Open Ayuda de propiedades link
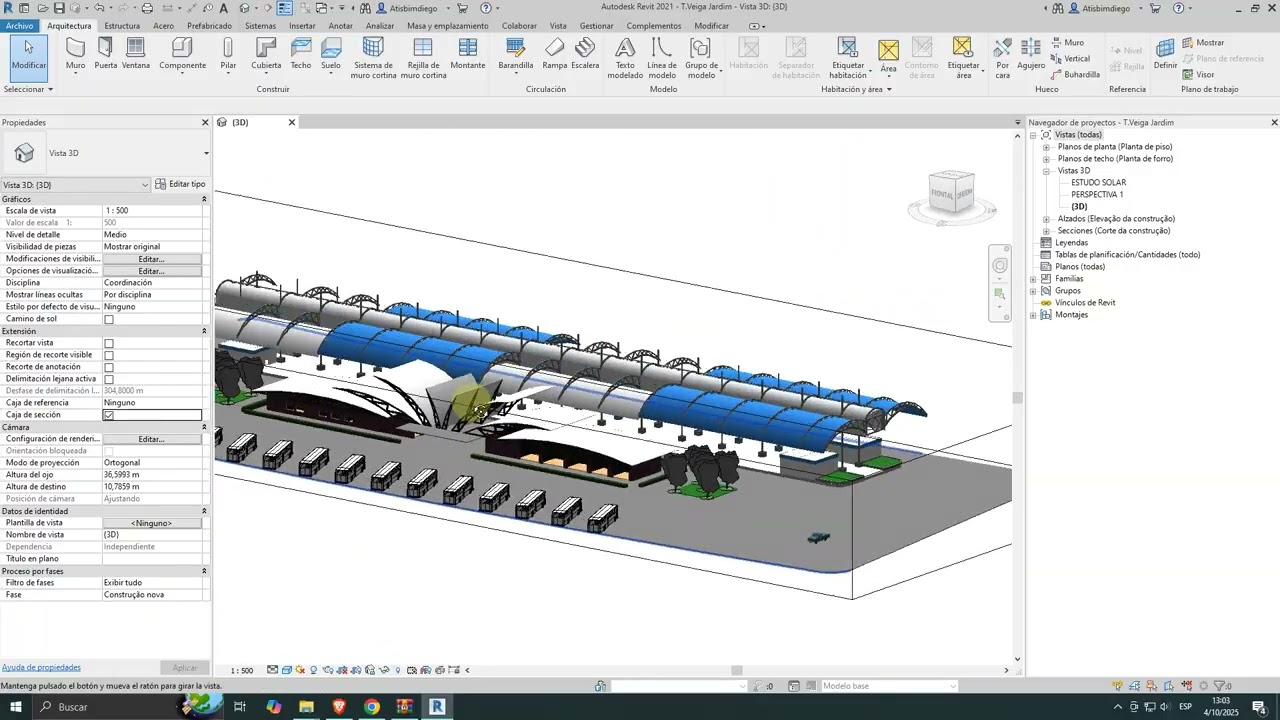The height and width of the screenshot is (720, 1280). [41, 667]
